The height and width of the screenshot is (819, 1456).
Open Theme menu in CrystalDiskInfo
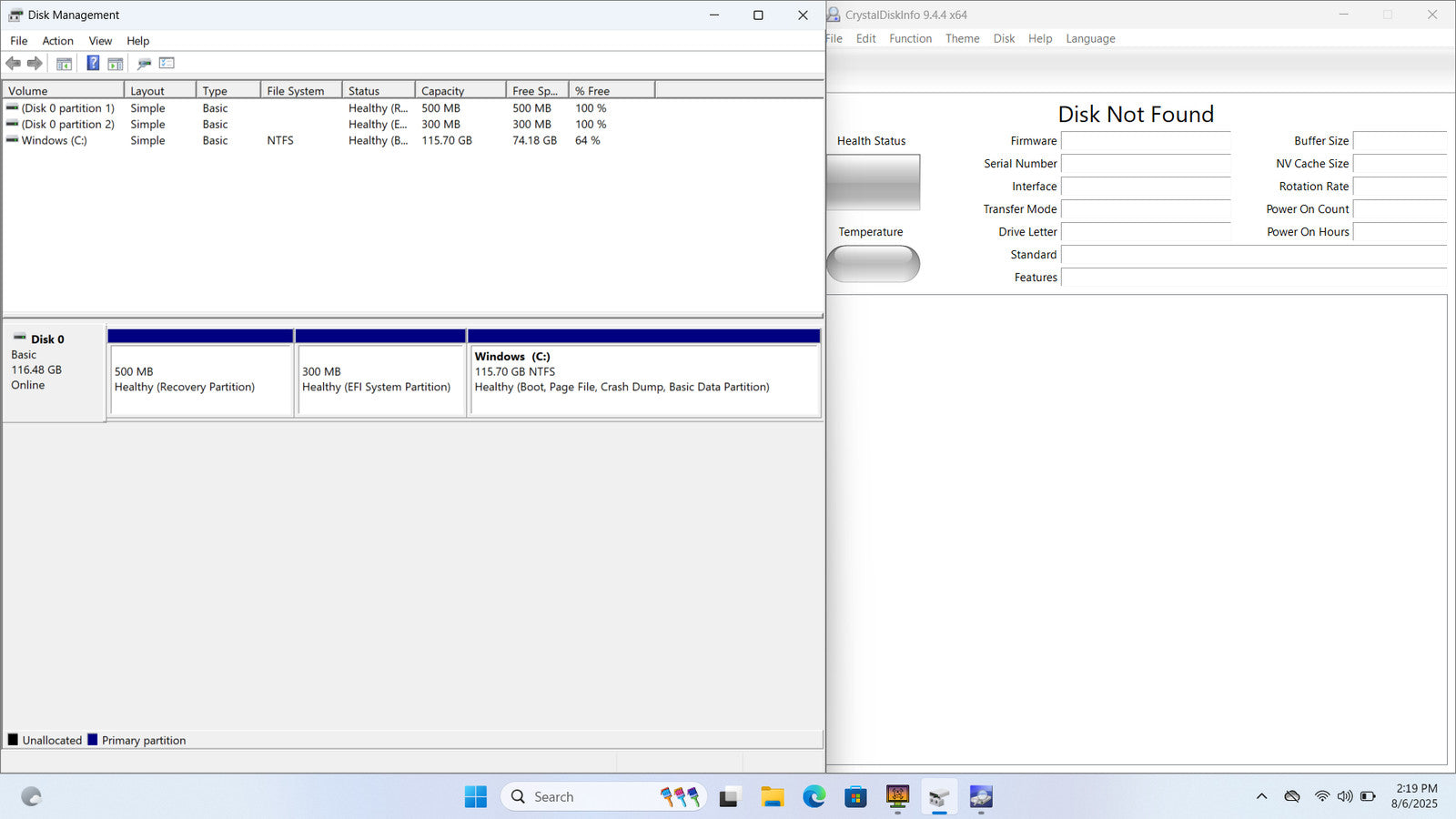click(962, 38)
